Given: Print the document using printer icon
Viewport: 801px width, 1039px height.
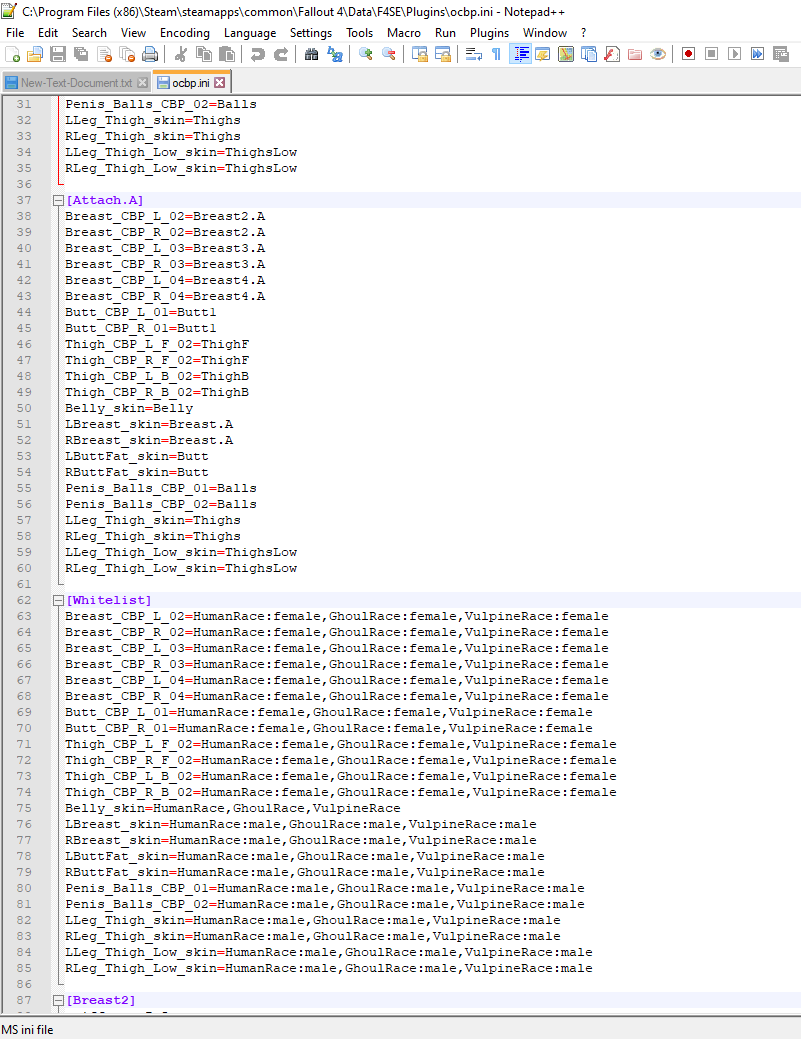Looking at the screenshot, I should (x=150, y=54).
